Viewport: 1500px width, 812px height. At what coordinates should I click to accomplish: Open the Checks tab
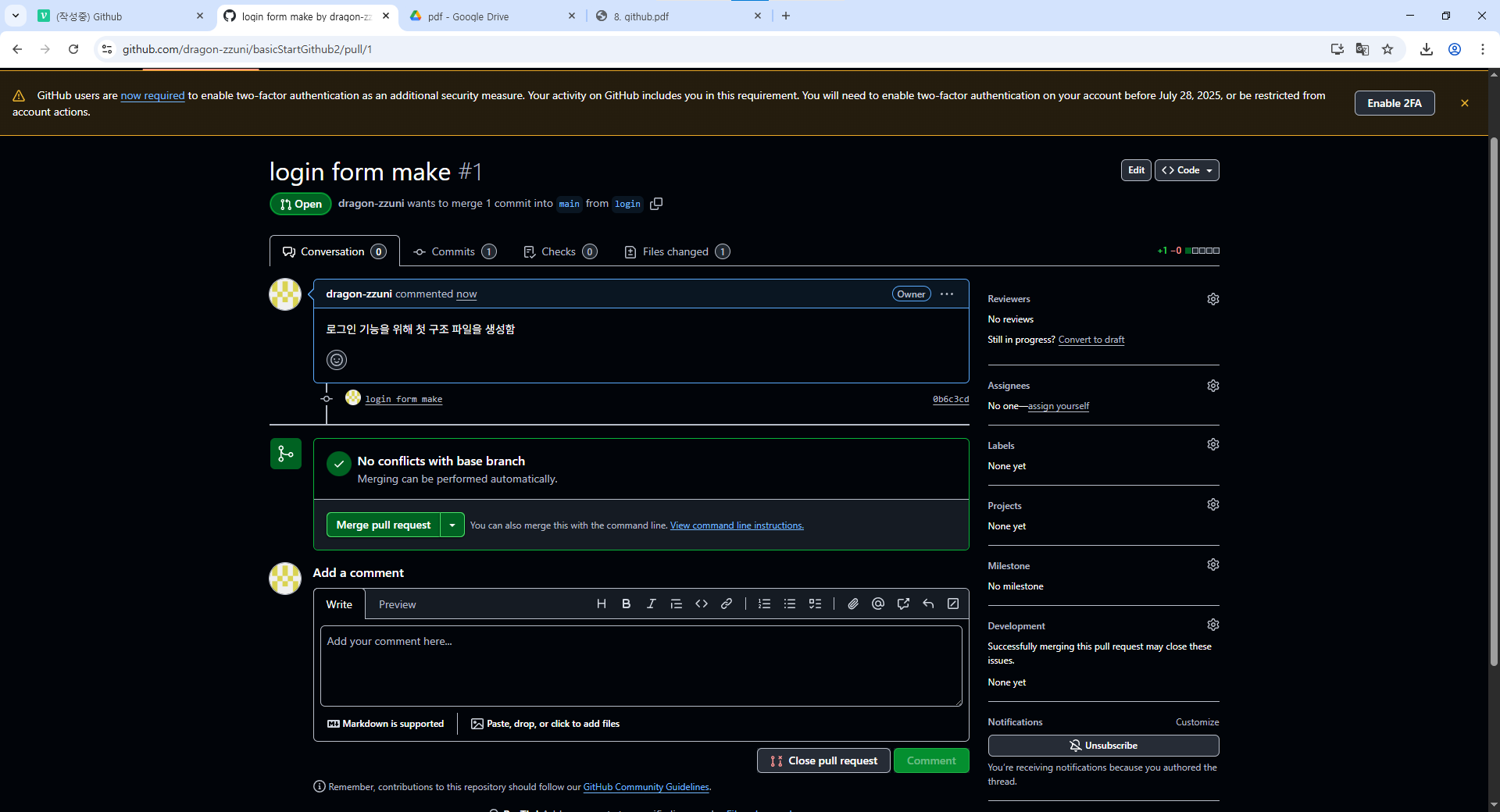(560, 251)
